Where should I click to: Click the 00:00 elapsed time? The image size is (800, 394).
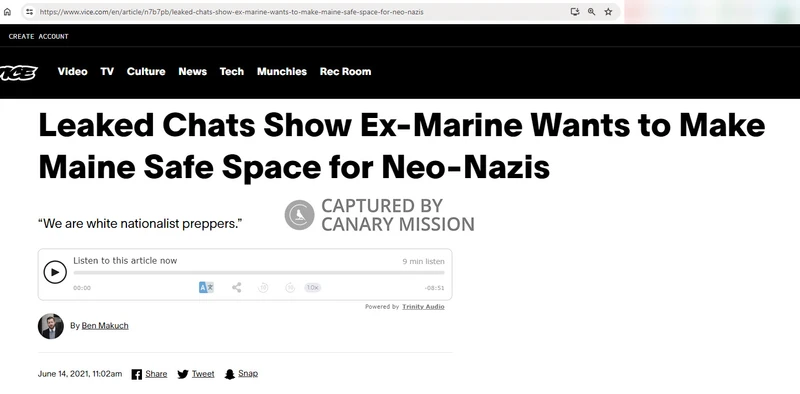[82, 288]
